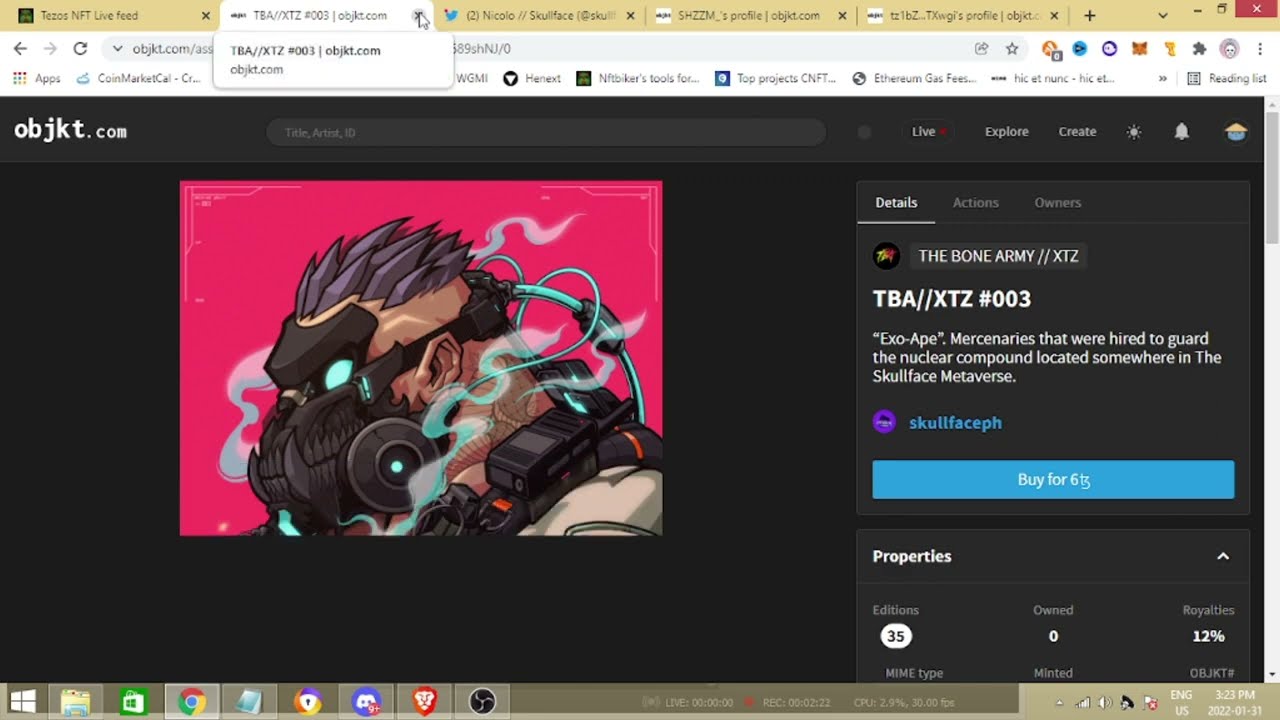The width and height of the screenshot is (1280, 720).
Task: Open Top projects CNFT bookmark
Action: [775, 78]
